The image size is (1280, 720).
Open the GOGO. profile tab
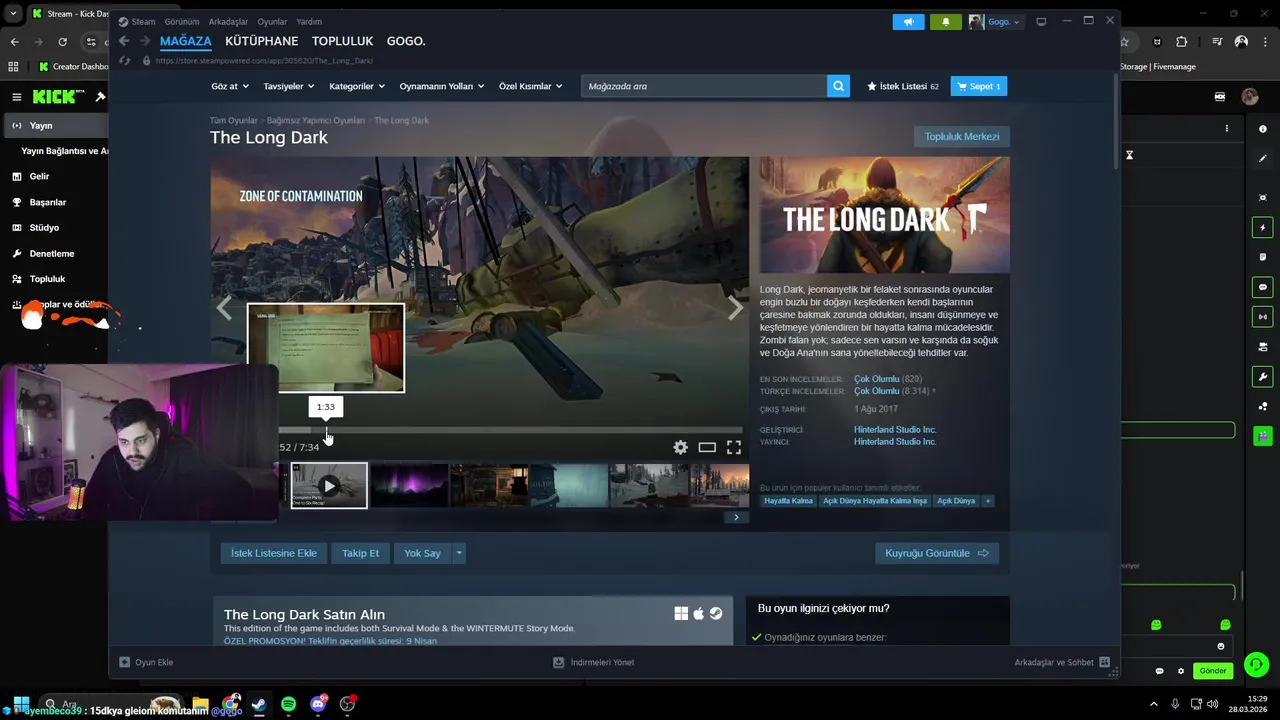(406, 41)
